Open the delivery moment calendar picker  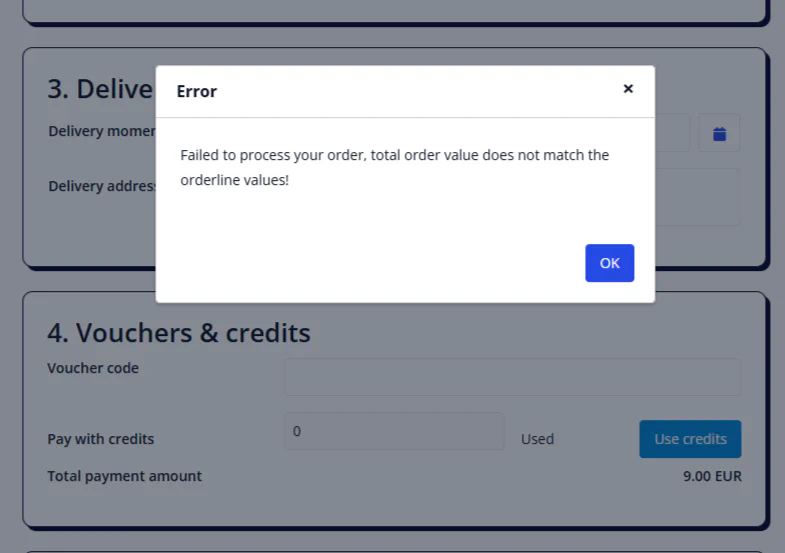pos(719,134)
